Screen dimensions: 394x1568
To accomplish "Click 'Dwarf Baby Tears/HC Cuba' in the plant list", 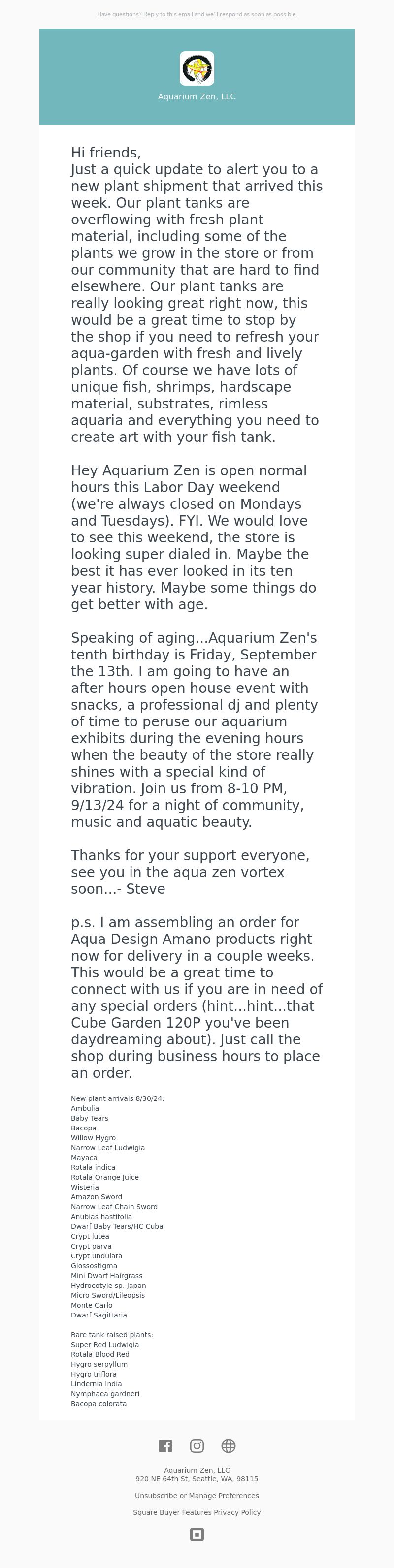I will [x=117, y=1226].
